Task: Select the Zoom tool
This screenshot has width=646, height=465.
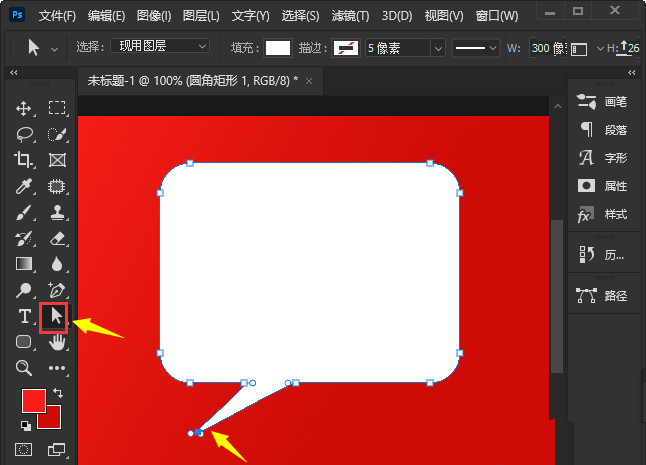Action: coord(23,368)
